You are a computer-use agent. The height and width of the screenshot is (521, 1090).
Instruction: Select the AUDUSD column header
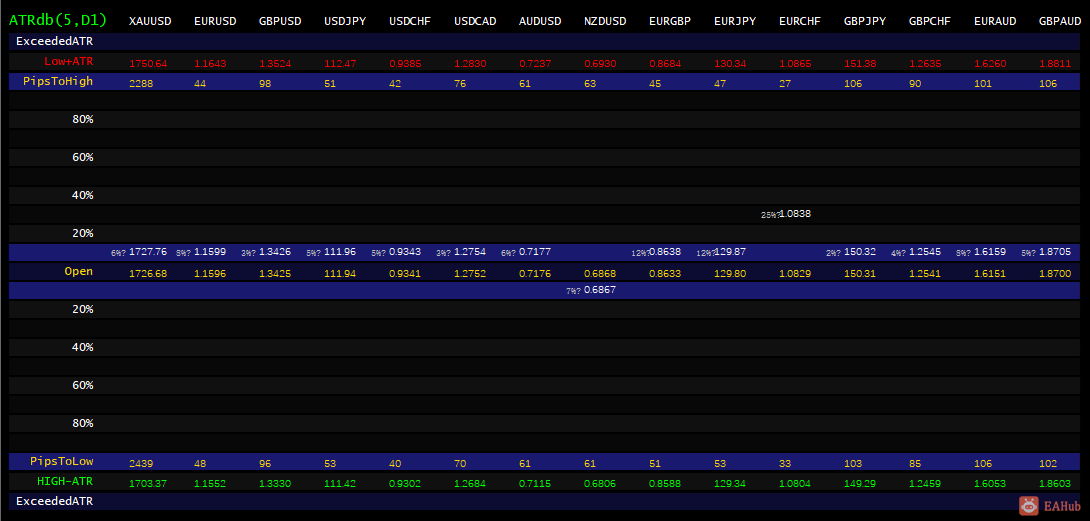pos(540,22)
